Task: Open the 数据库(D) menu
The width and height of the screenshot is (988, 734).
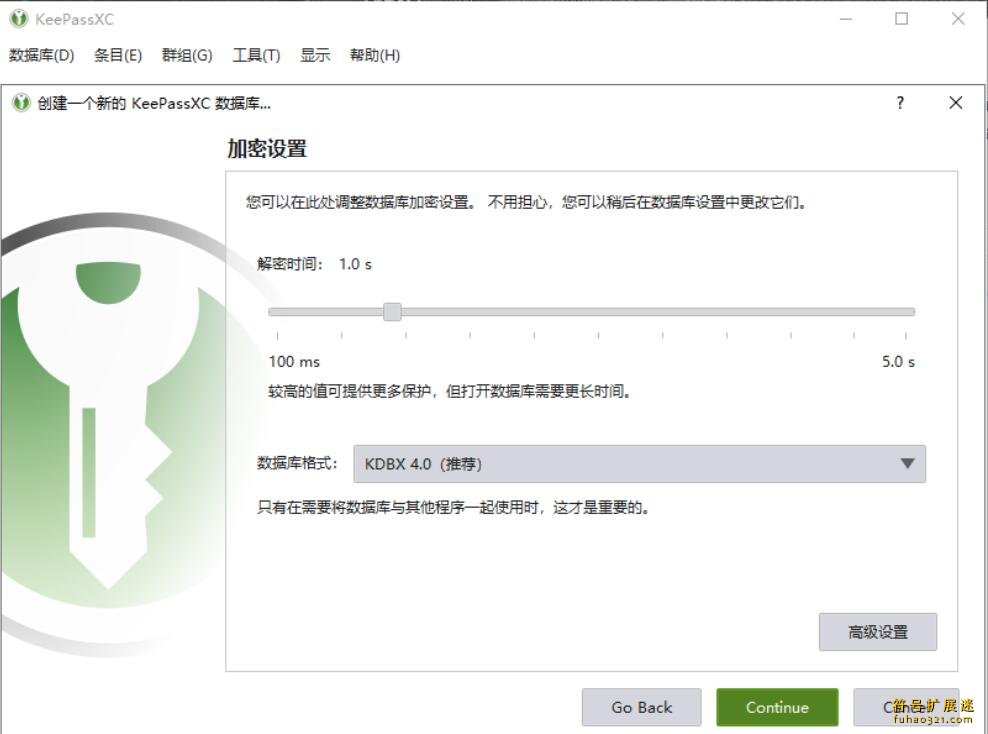Action: pyautogui.click(x=42, y=55)
